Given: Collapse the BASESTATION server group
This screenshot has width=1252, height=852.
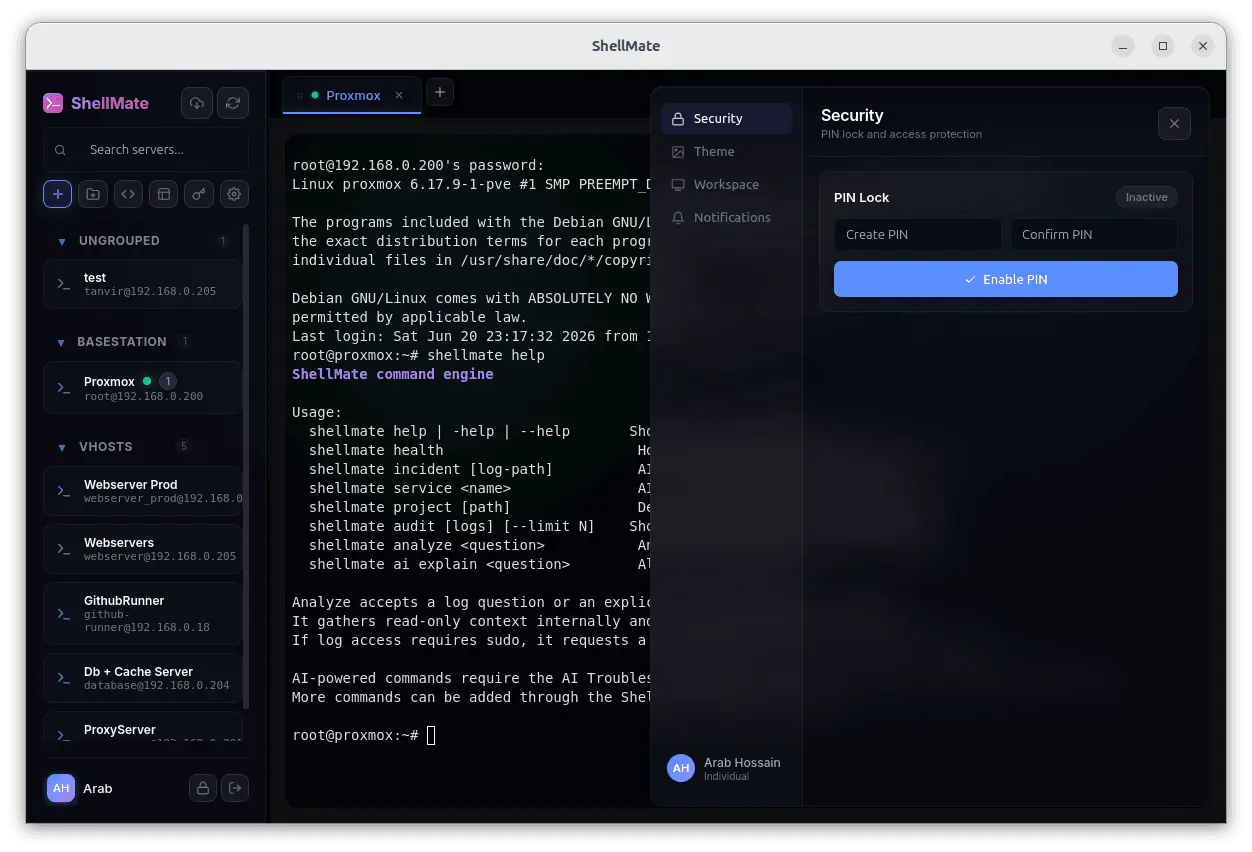Looking at the screenshot, I should tap(62, 342).
